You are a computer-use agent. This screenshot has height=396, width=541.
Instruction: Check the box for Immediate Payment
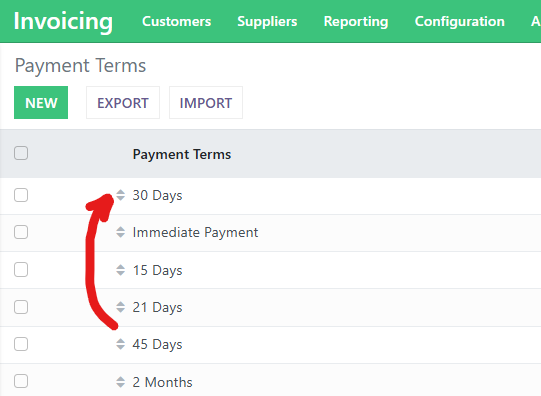point(21,232)
